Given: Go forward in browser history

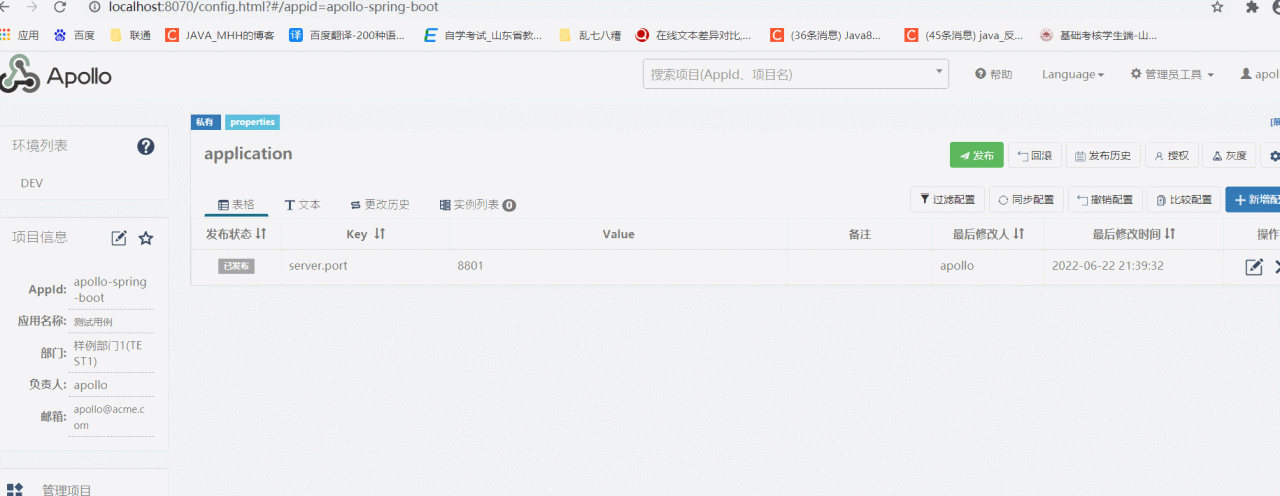Looking at the screenshot, I should (x=31, y=7).
